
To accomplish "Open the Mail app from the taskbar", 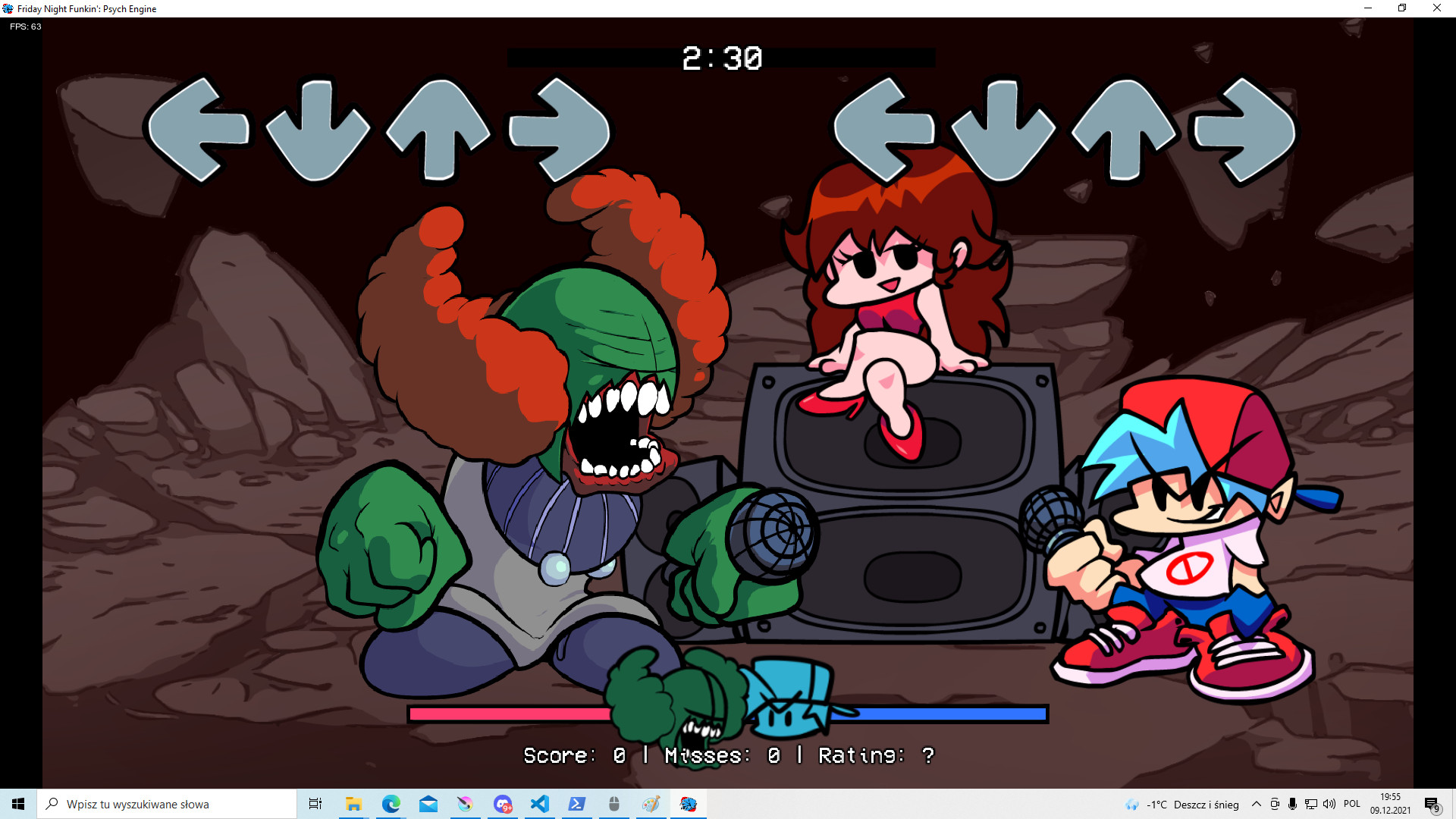I will 428,804.
